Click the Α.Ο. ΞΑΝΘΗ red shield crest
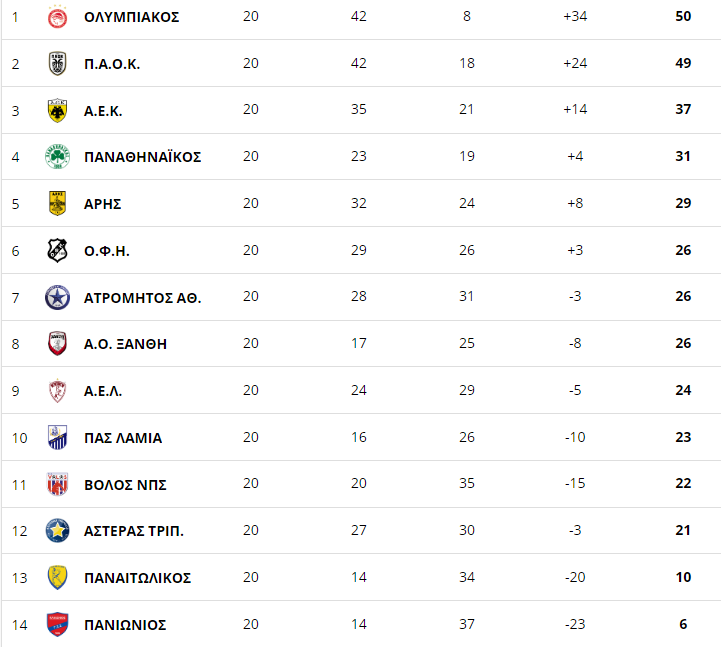This screenshot has width=721, height=647. coord(57,344)
